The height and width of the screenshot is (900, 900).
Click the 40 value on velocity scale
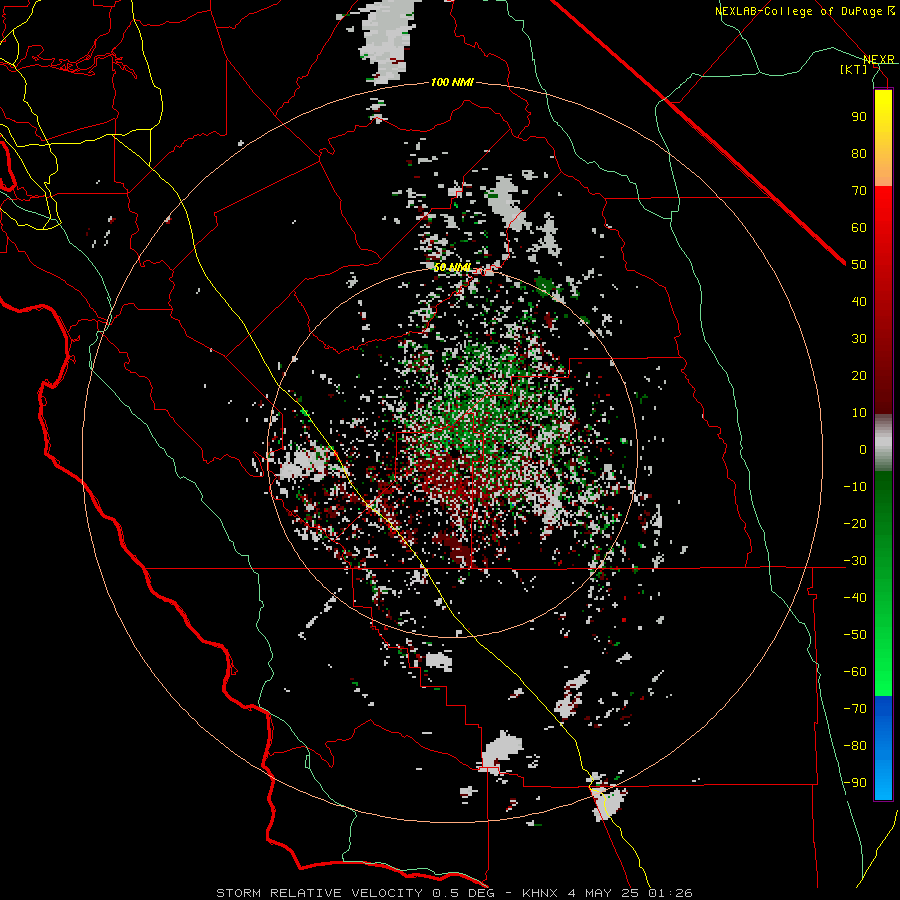(859, 301)
